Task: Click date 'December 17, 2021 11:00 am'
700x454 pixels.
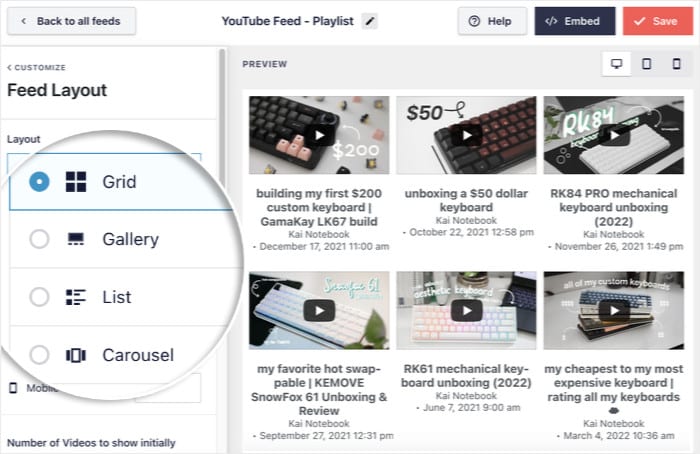Action: [324, 246]
